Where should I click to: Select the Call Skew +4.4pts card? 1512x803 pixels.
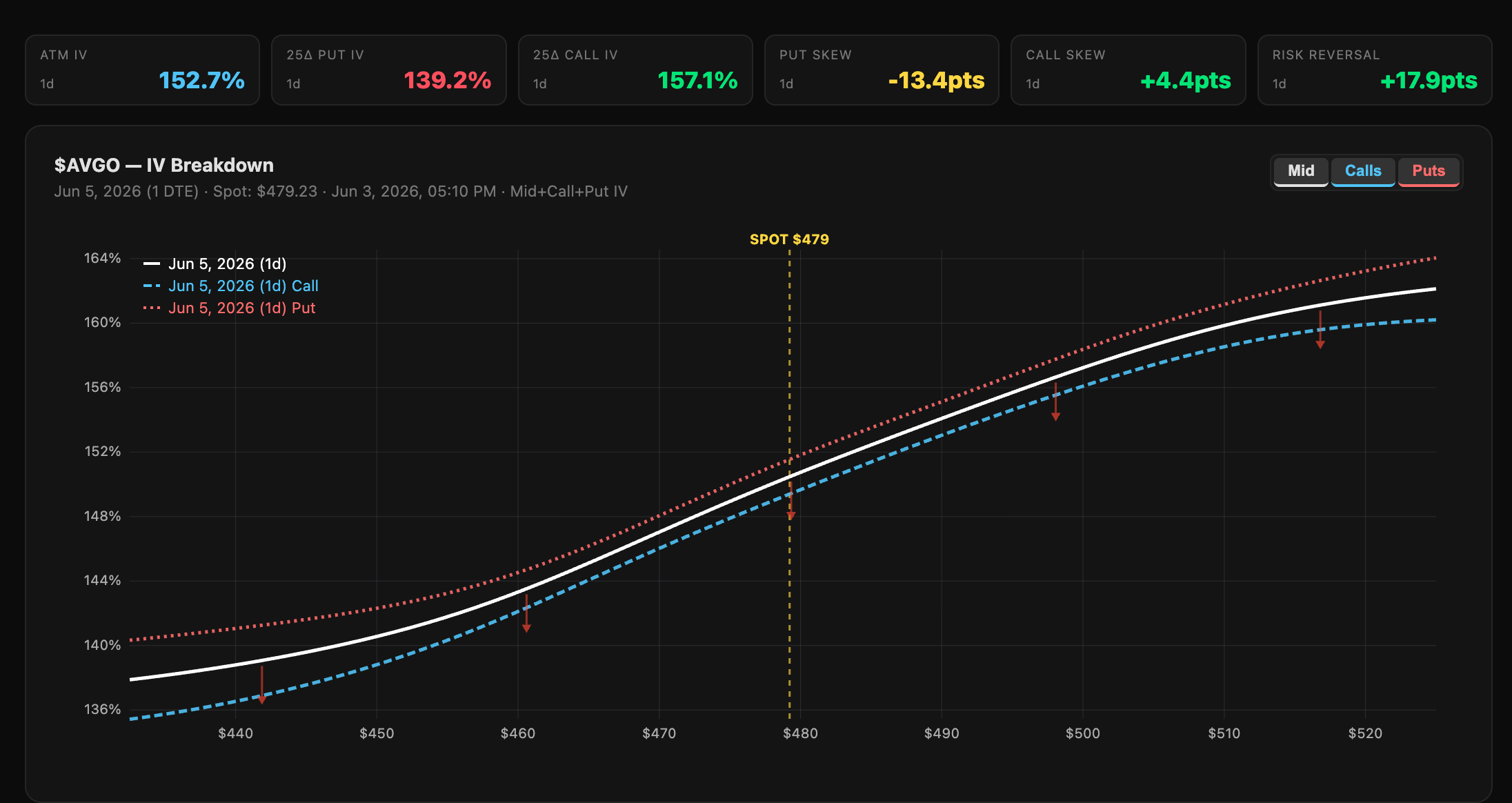point(1128,70)
